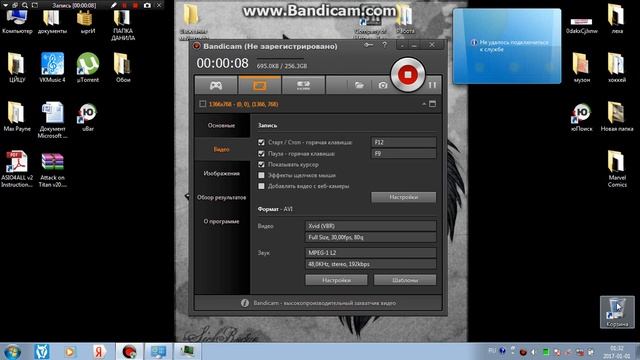
Task: Take a screenshot with Bandicam camera icon
Action: coord(382,85)
